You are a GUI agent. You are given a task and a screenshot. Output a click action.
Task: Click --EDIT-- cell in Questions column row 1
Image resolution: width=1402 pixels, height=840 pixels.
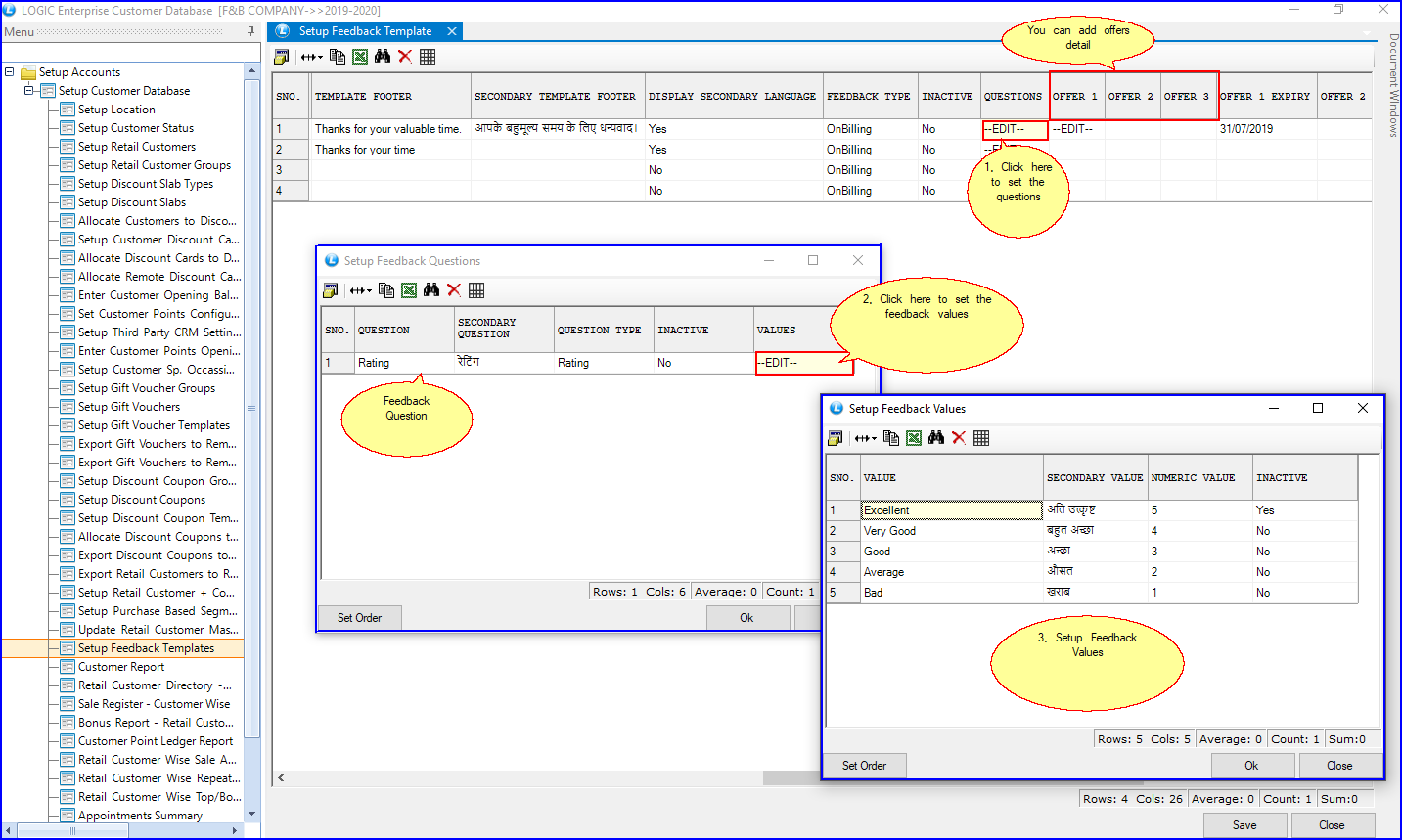1014,129
